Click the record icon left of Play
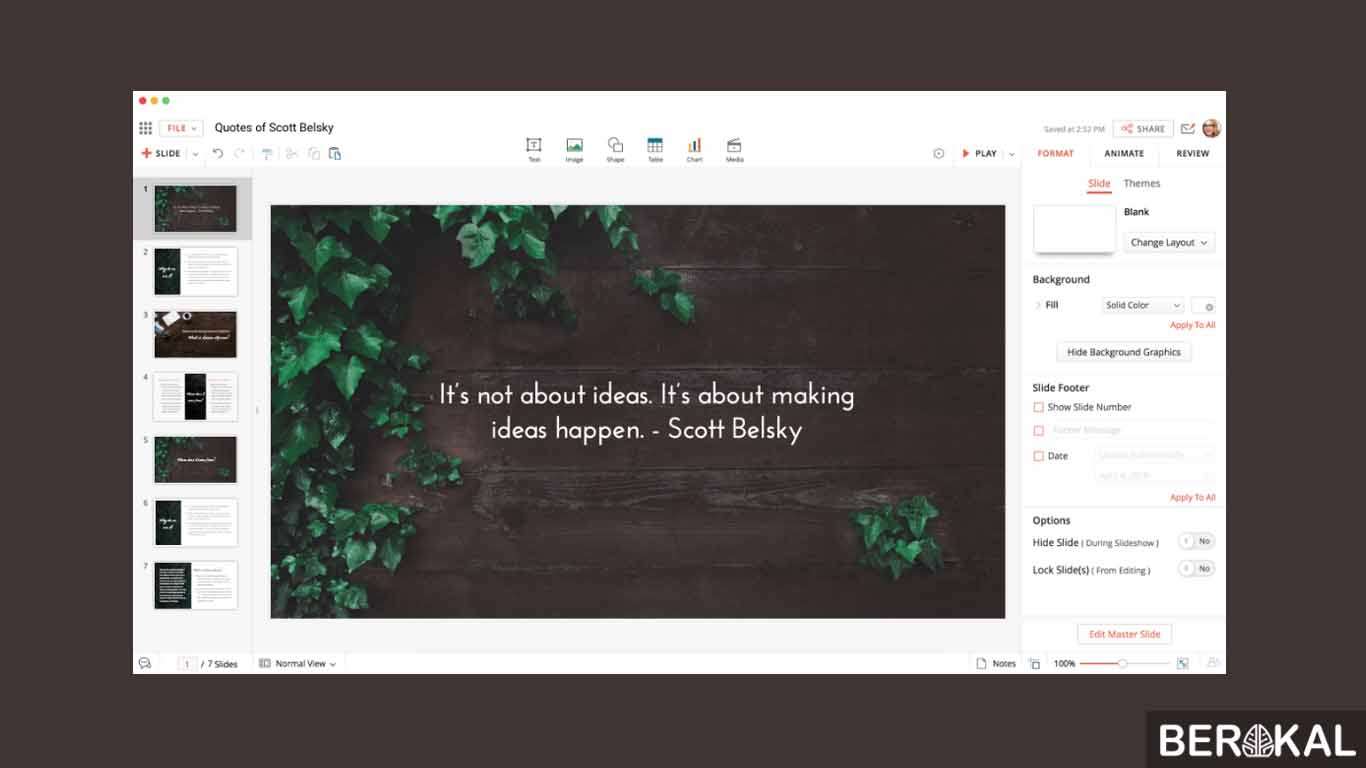This screenshot has height=768, width=1366. pos(938,153)
